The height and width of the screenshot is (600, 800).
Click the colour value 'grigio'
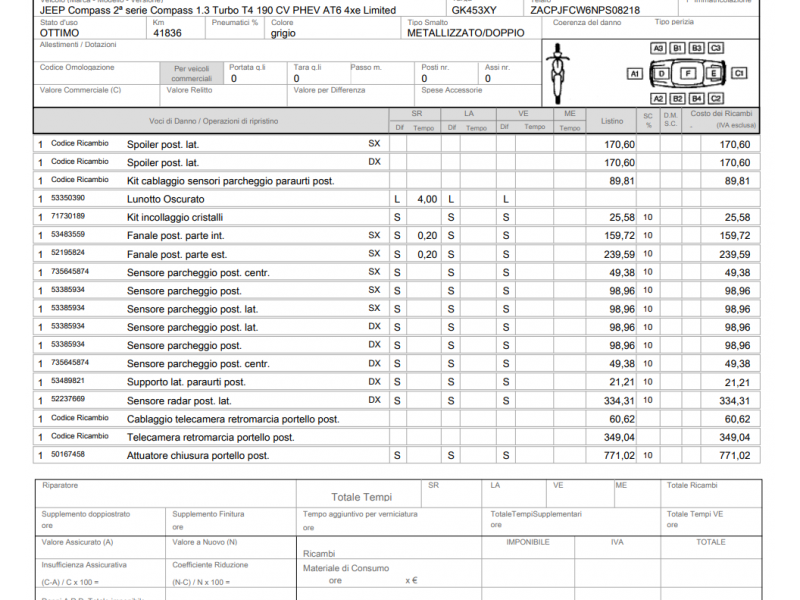(283, 33)
